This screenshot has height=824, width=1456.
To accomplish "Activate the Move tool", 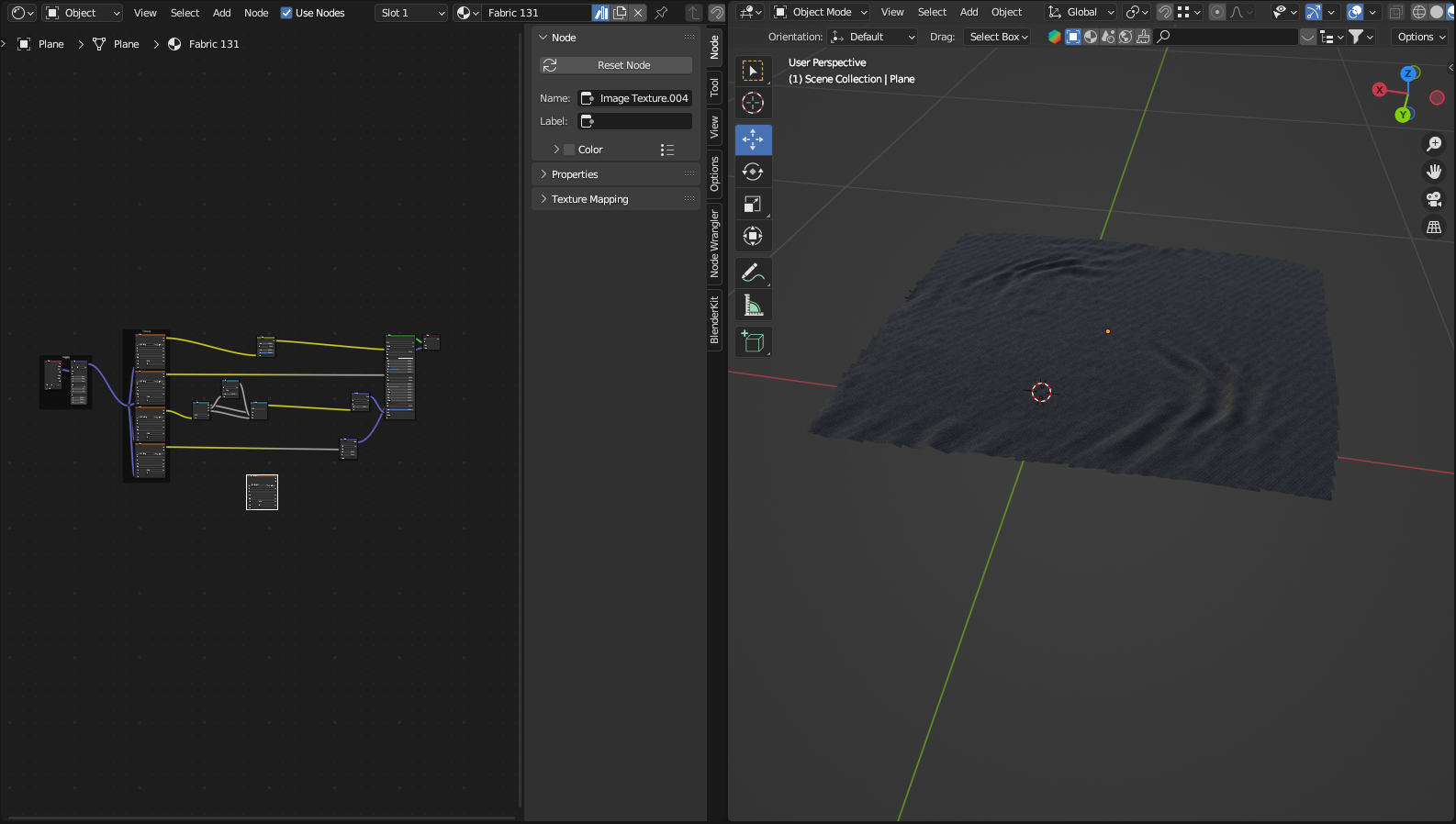I will 753,139.
